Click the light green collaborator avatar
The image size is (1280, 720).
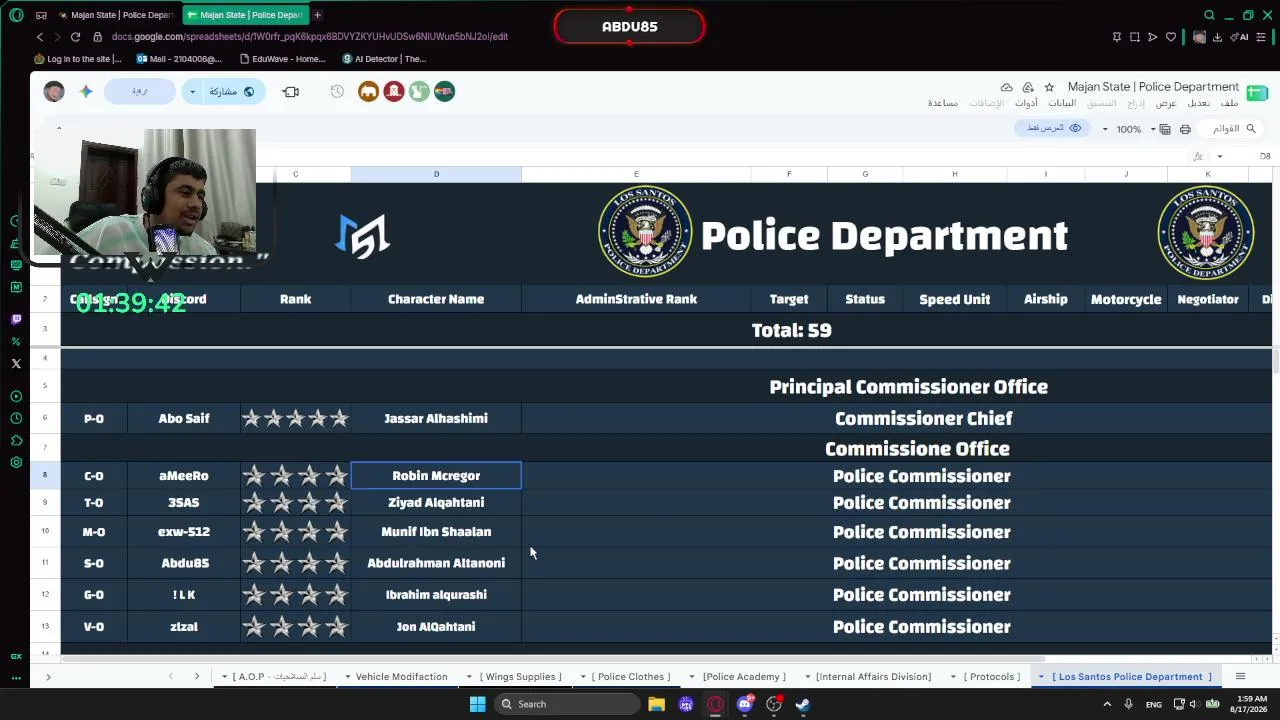tap(419, 91)
